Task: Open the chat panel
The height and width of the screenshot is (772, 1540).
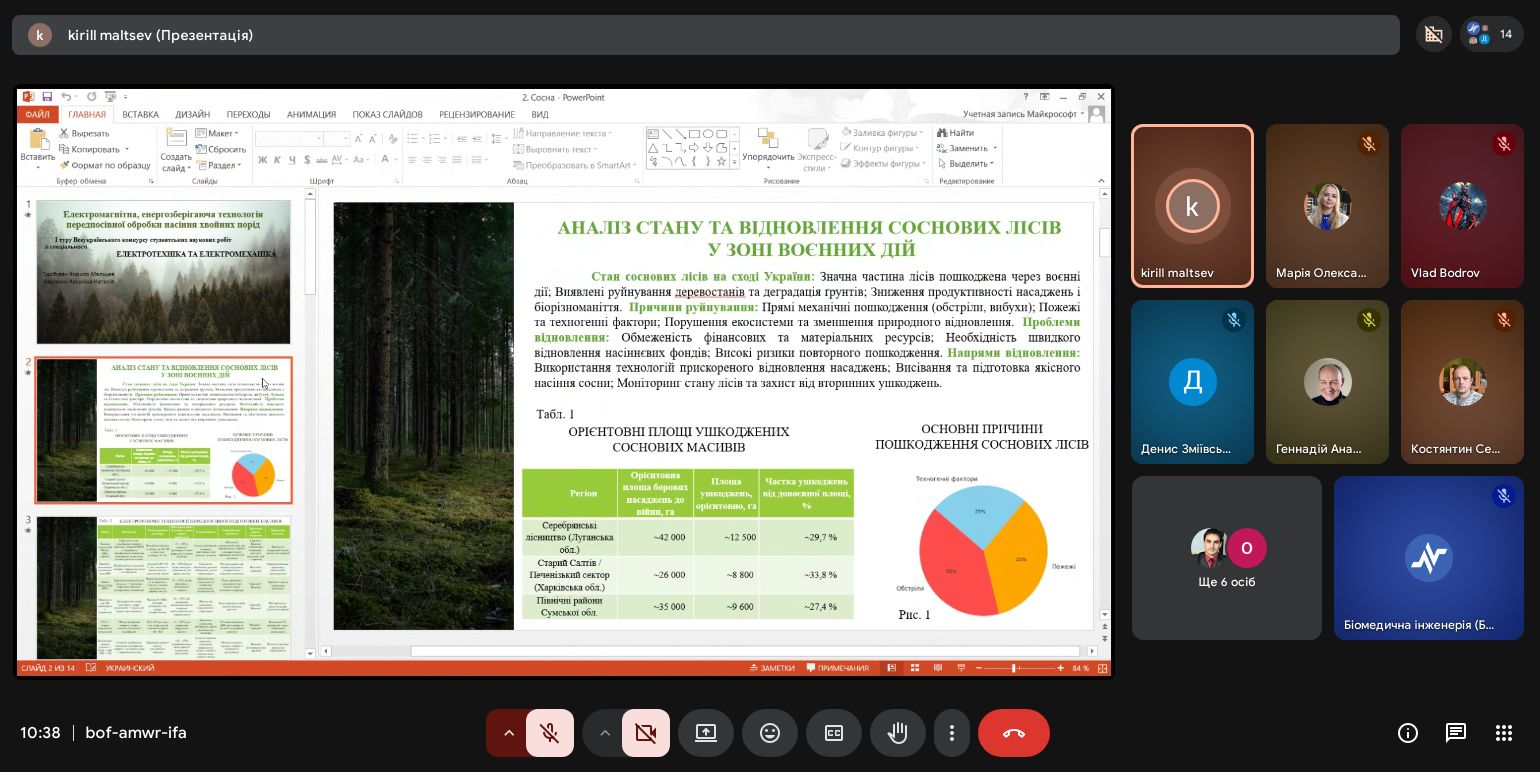Action: click(1456, 733)
